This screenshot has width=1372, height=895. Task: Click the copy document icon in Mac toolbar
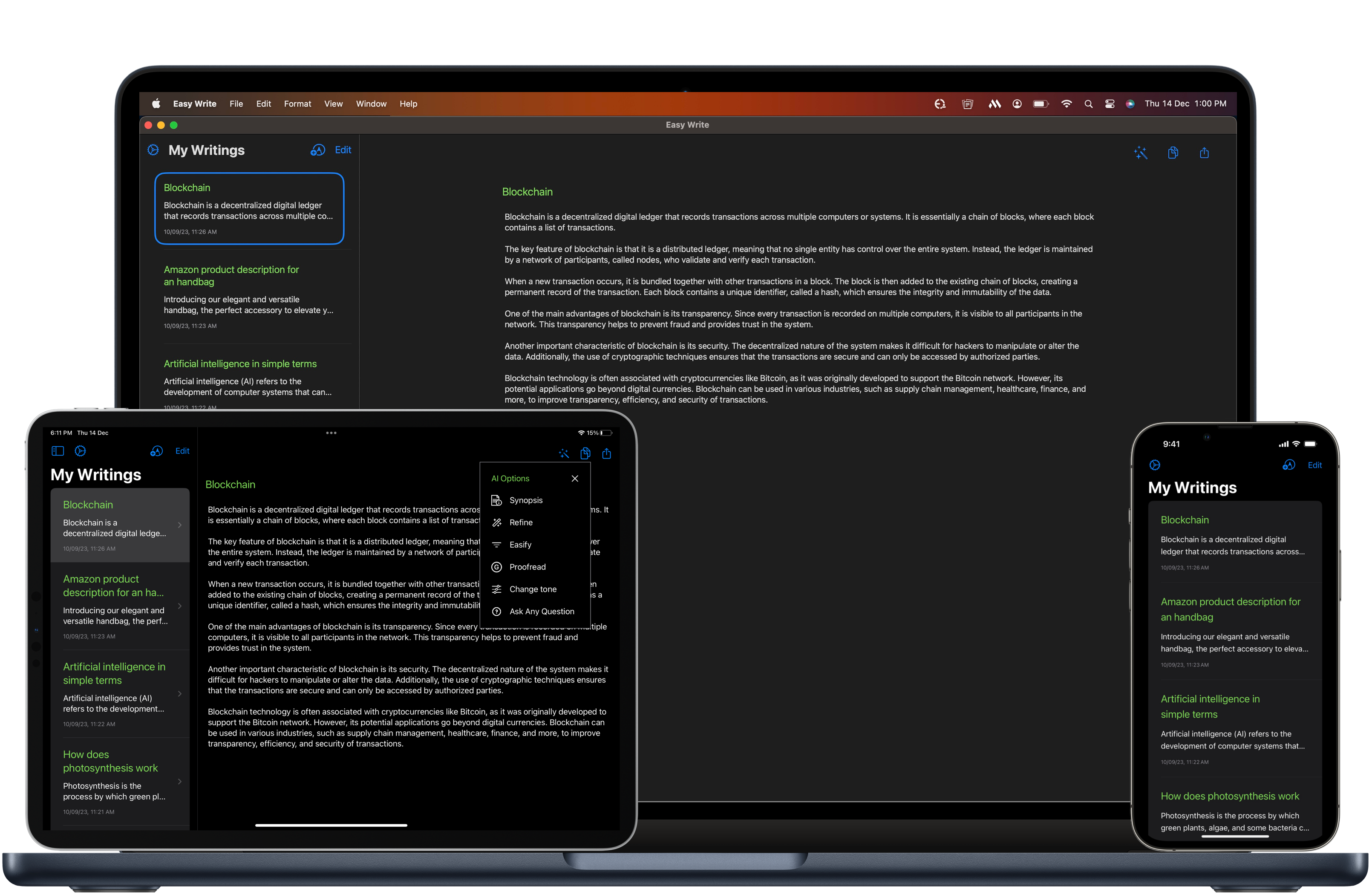pyautogui.click(x=1173, y=153)
